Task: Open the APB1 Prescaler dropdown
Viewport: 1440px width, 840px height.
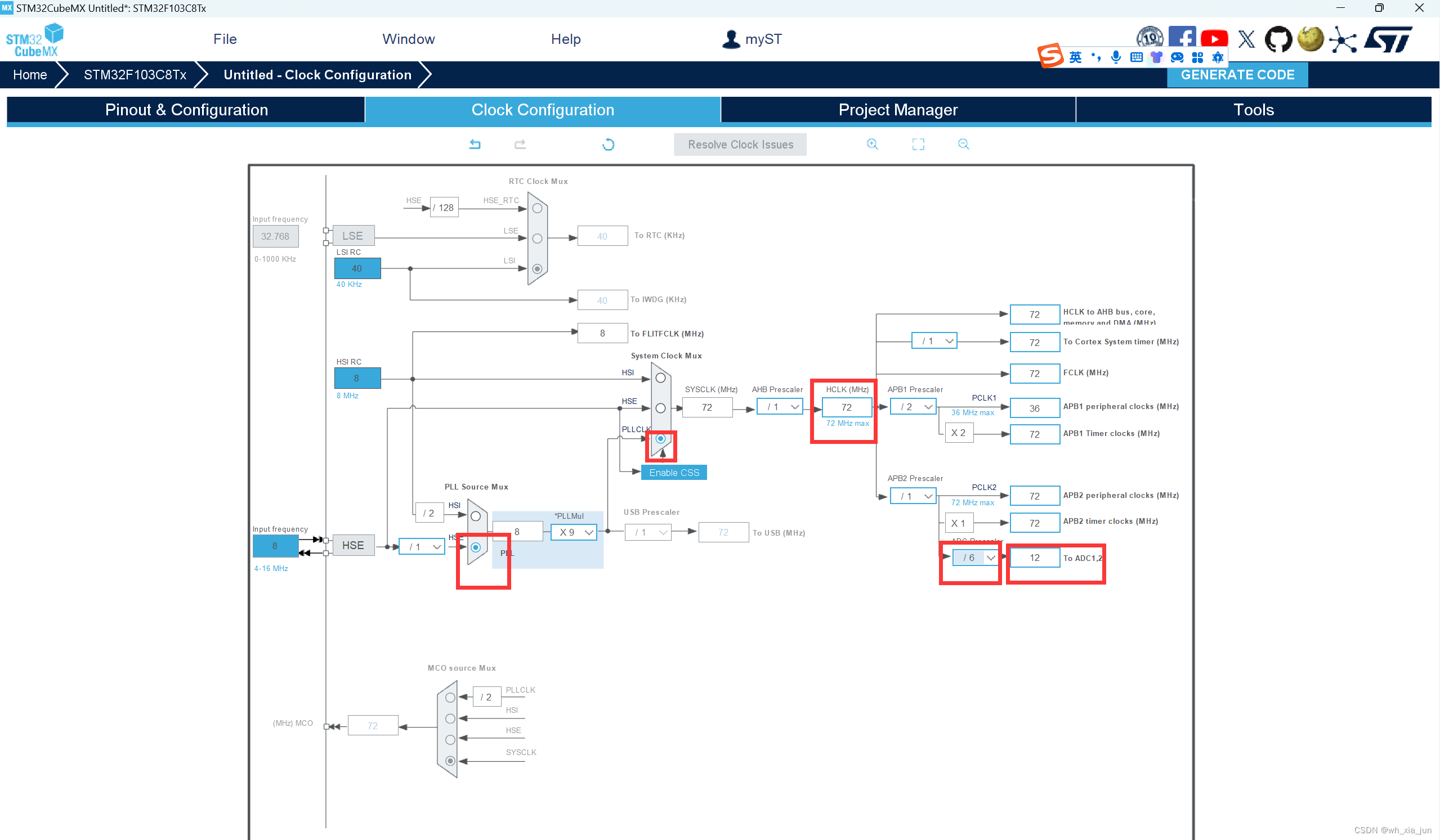Action: [913, 407]
